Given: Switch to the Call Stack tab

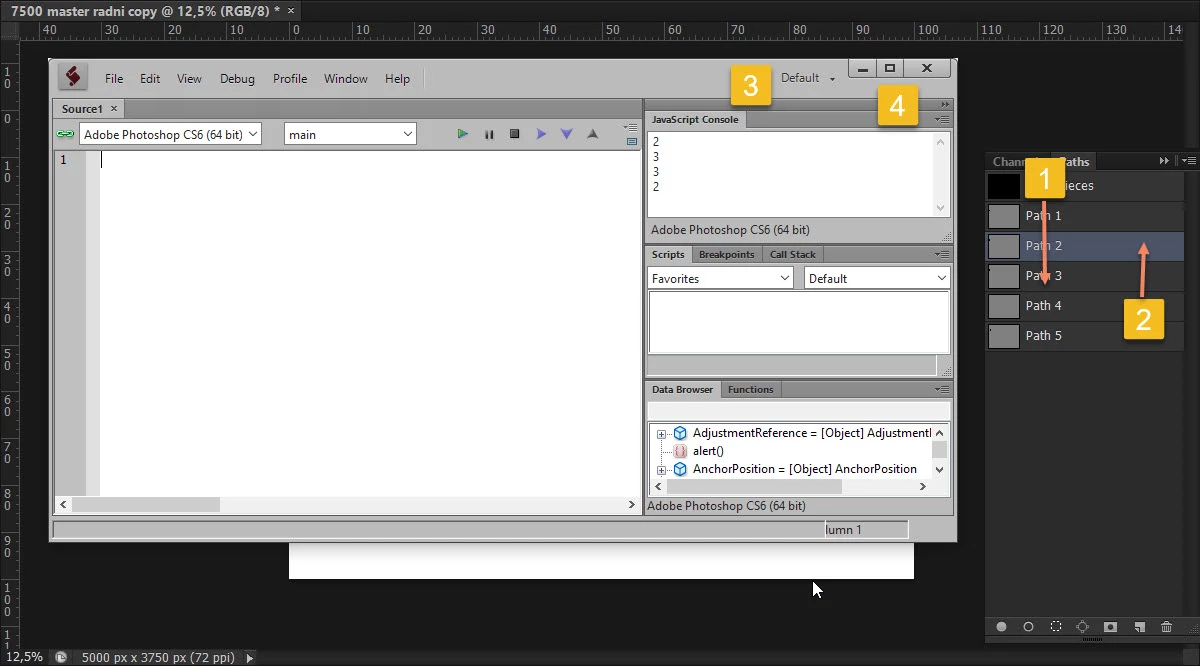Looking at the screenshot, I should point(793,254).
